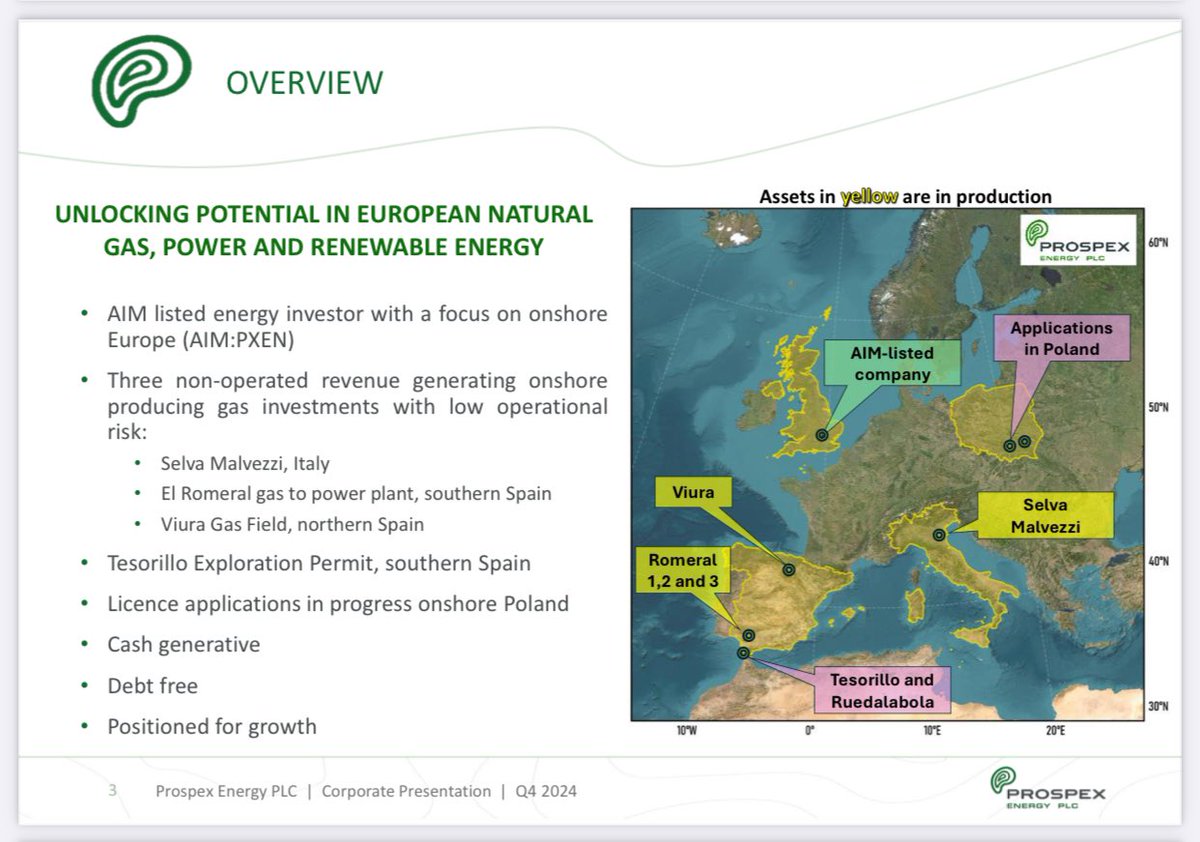Viewport: 1200px width, 842px height.
Task: Select the 'Selva Malvezzi' map label
Action: tap(1047, 517)
